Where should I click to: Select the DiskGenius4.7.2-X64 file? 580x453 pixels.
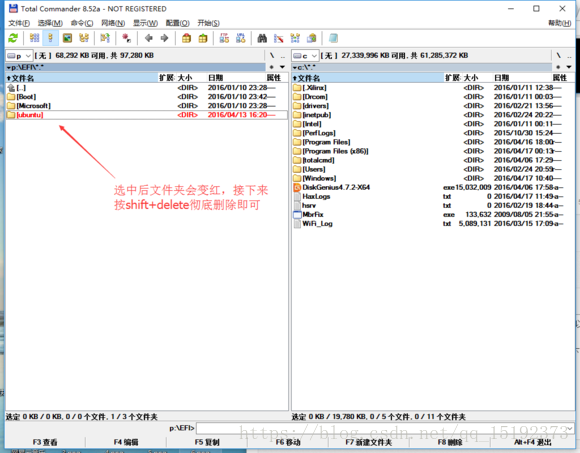[x=433, y=187]
